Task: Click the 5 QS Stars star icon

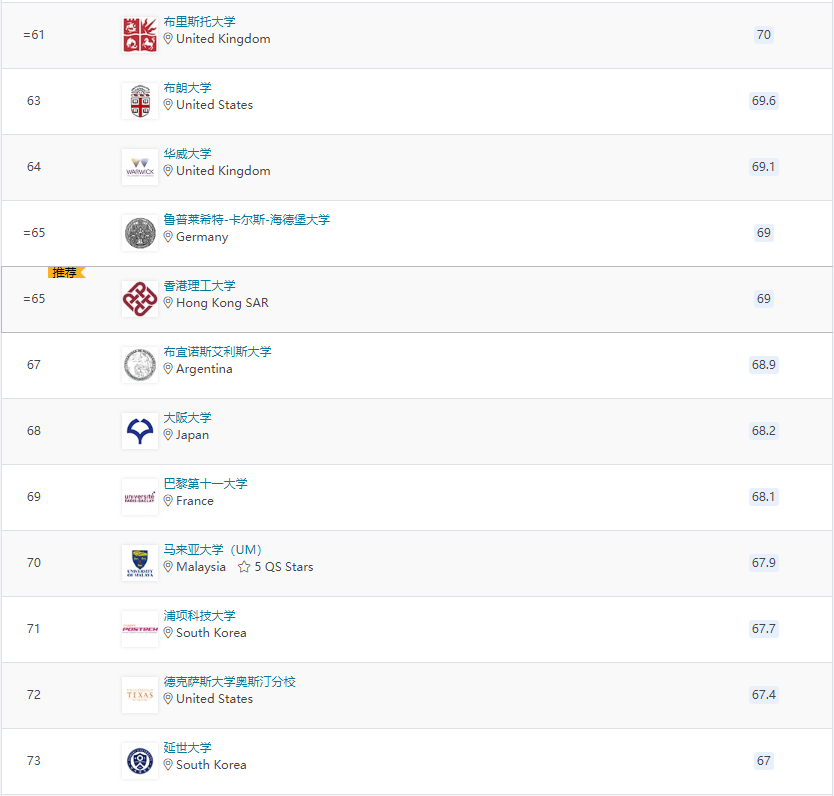Action: (244, 567)
